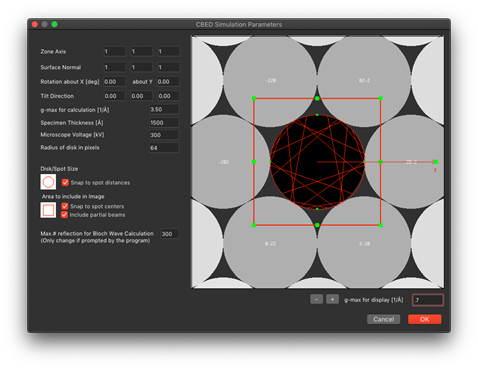Click top-middle green handle of red rectangle
Viewport: 478px width, 369px height.
point(317,98)
